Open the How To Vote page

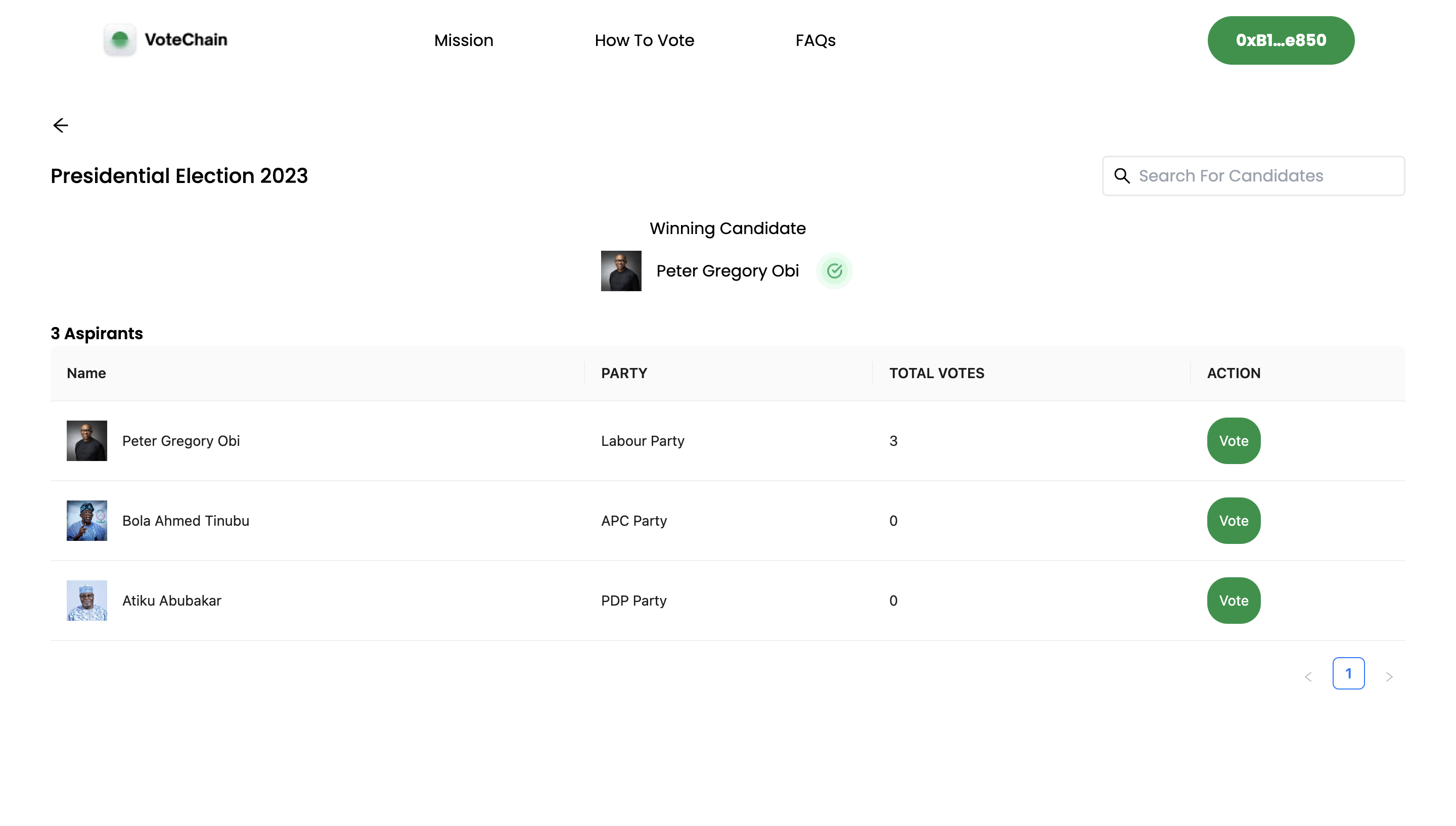[x=644, y=40]
